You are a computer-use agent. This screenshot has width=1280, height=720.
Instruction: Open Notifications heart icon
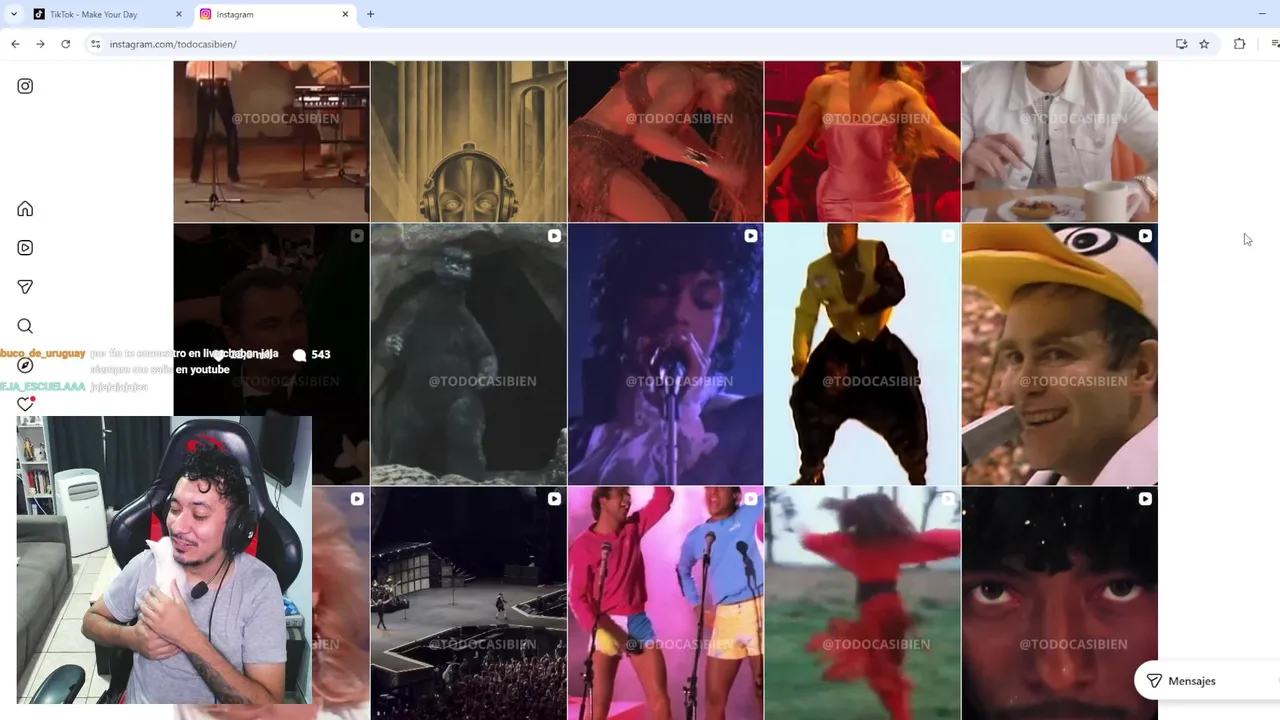point(25,404)
